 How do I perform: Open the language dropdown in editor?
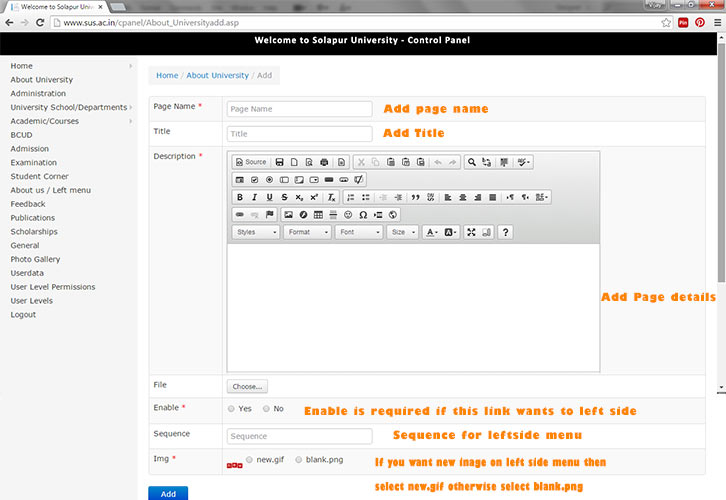pyautogui.click(x=541, y=197)
